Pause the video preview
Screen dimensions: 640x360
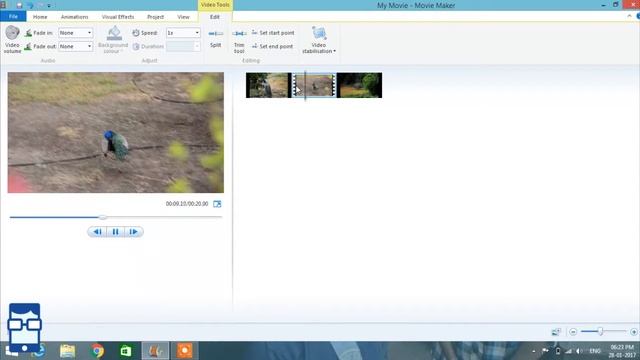pos(116,232)
